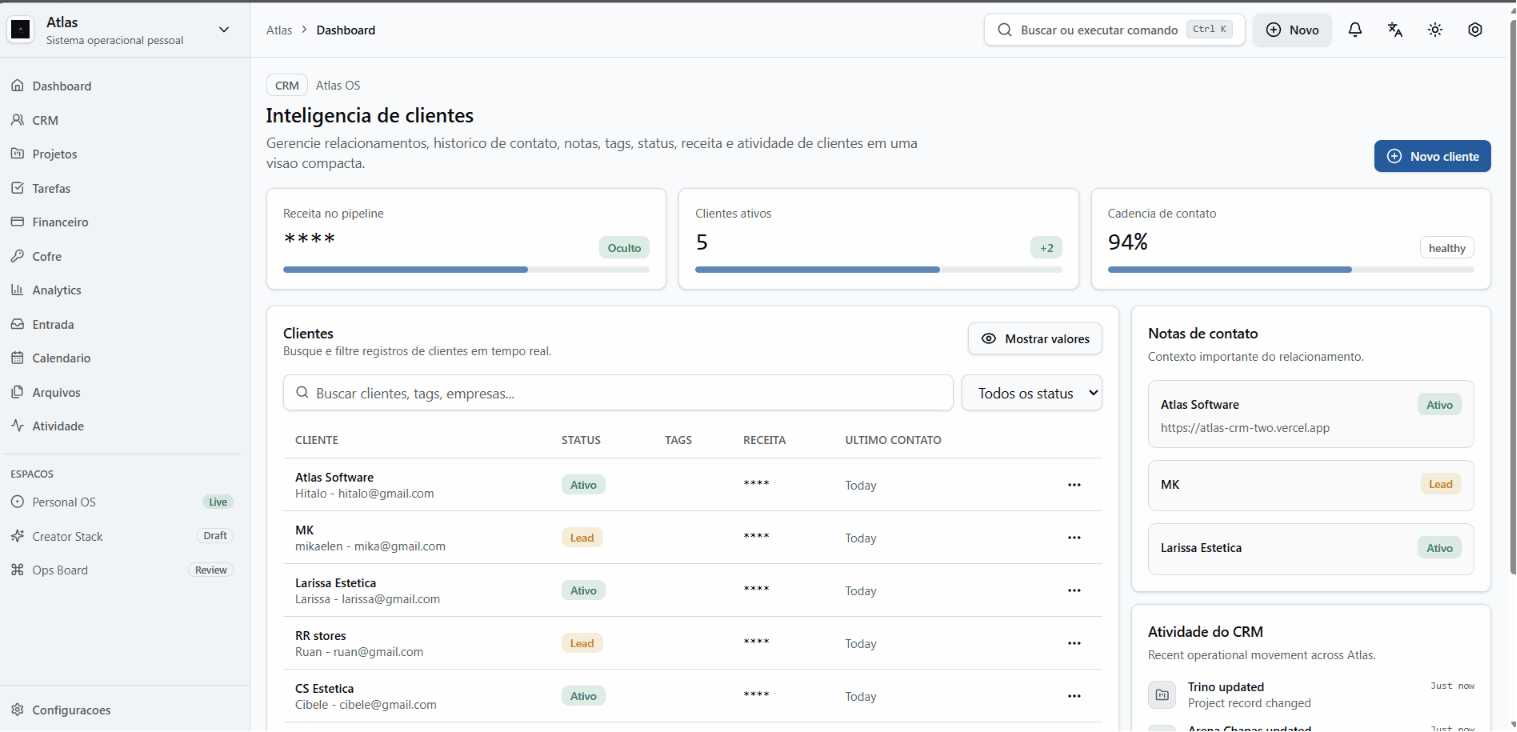Click the CRM people icon in sidebar

click(x=17, y=120)
